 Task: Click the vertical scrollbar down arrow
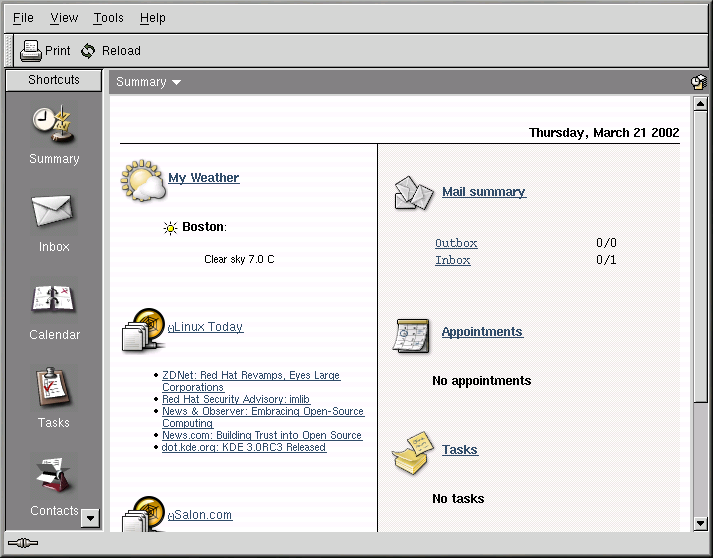pos(699,523)
